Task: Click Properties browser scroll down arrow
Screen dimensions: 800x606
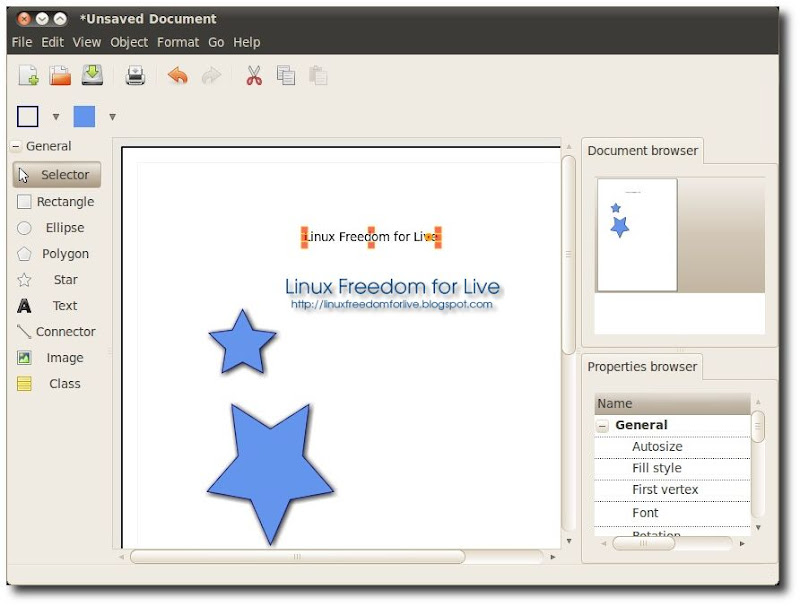Action: [x=758, y=527]
